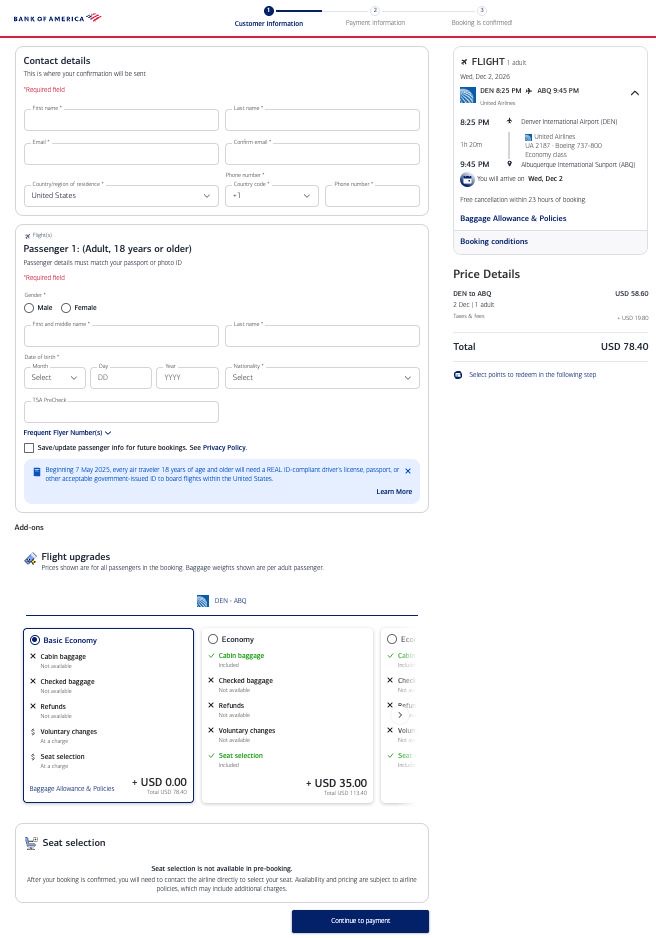656x938 pixels.
Task: Dismiss the REAL ID notice with X
Action: 408,471
